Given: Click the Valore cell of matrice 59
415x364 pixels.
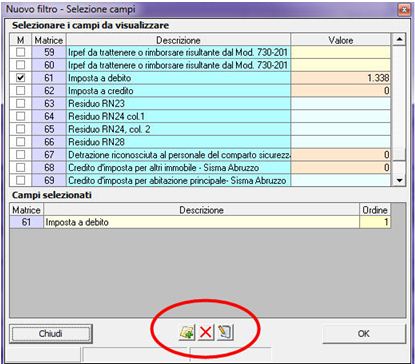Looking at the screenshot, I should click(340, 52).
